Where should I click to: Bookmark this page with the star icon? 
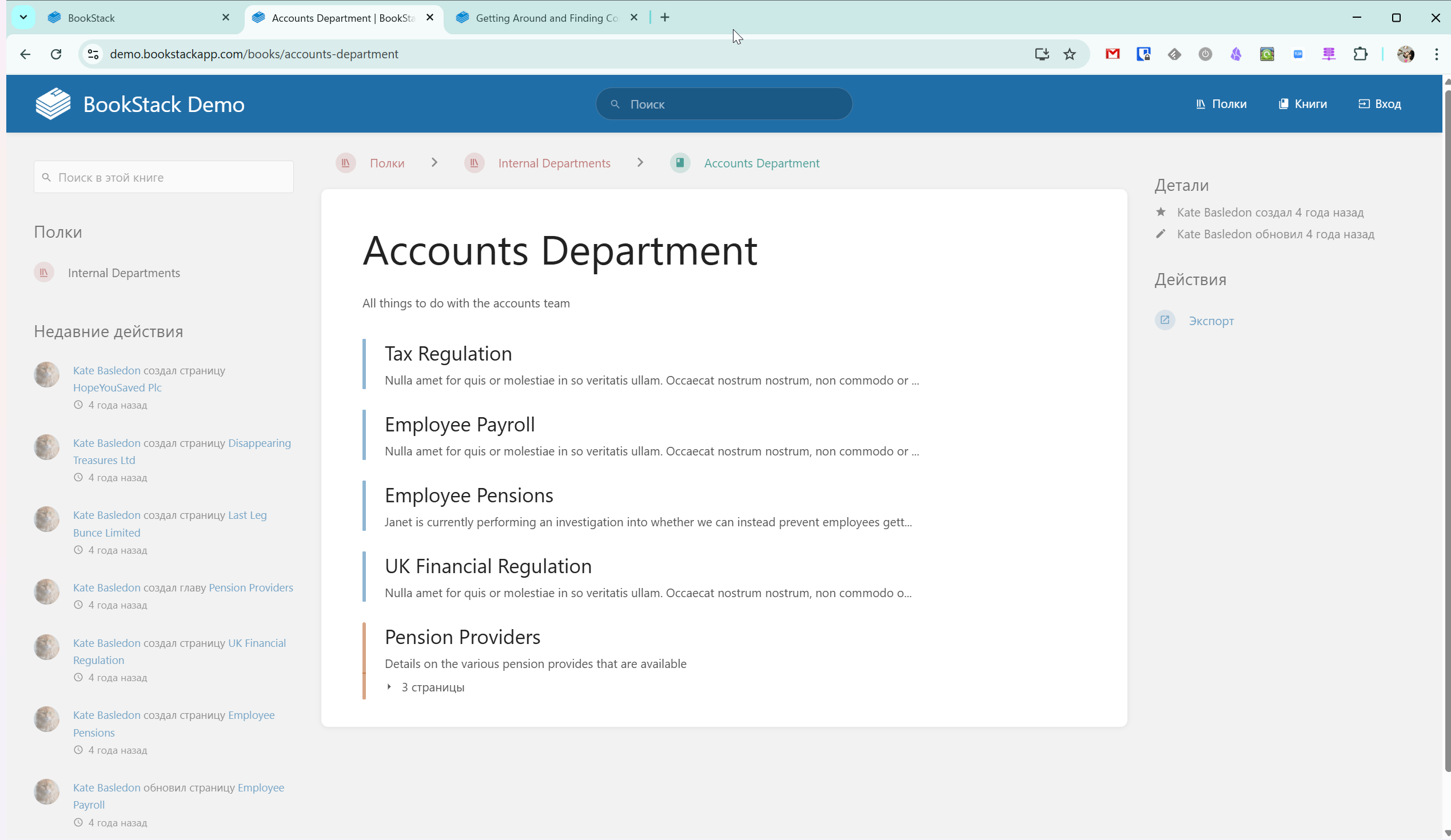click(1069, 54)
